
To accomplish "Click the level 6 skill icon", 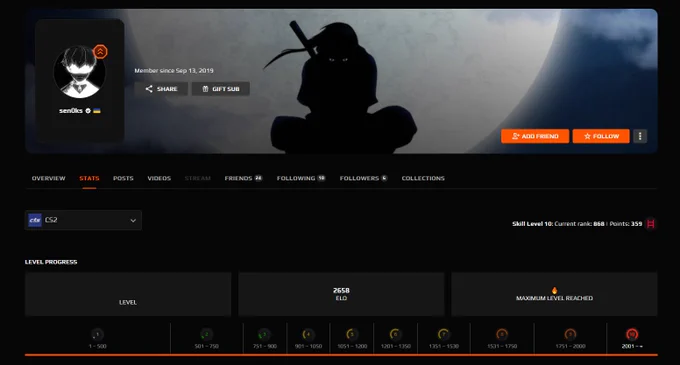I will click(396, 334).
